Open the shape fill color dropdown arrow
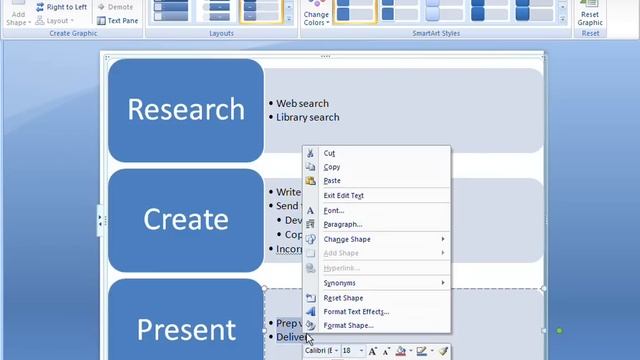 tap(410, 351)
